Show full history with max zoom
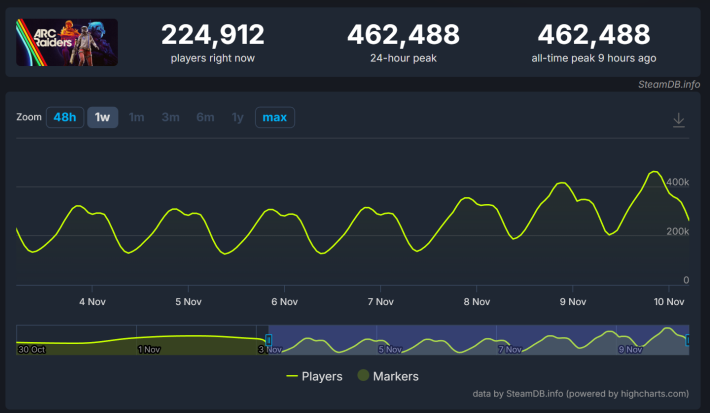The image size is (710, 413). point(274,117)
